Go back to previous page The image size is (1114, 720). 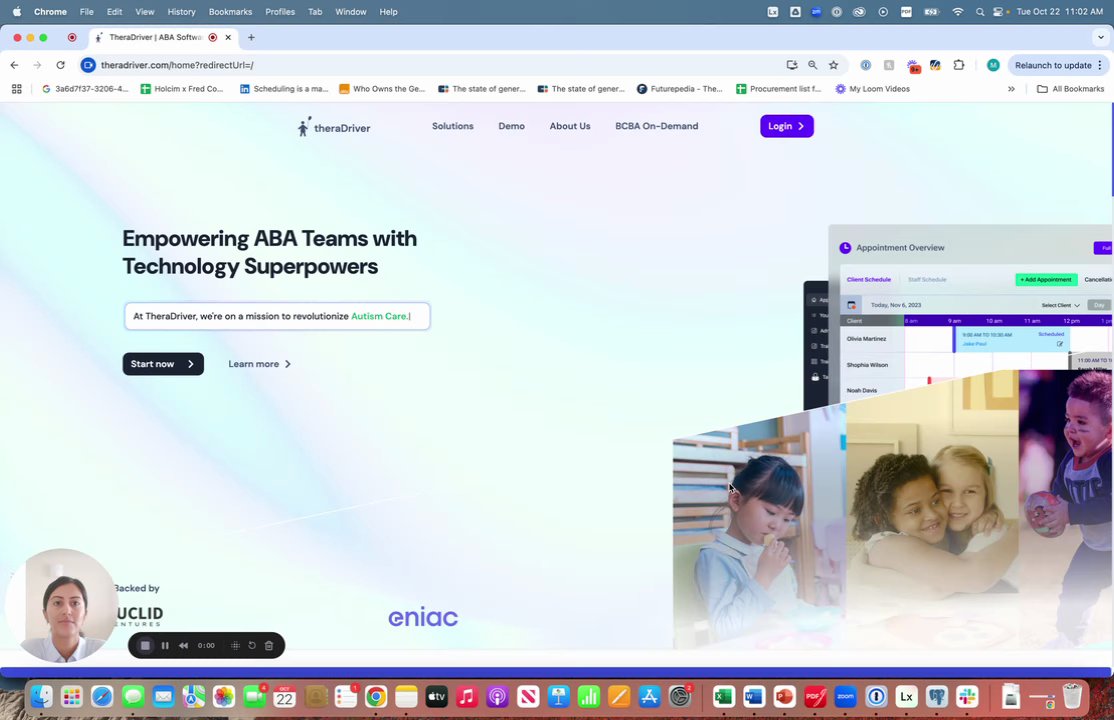[14, 65]
